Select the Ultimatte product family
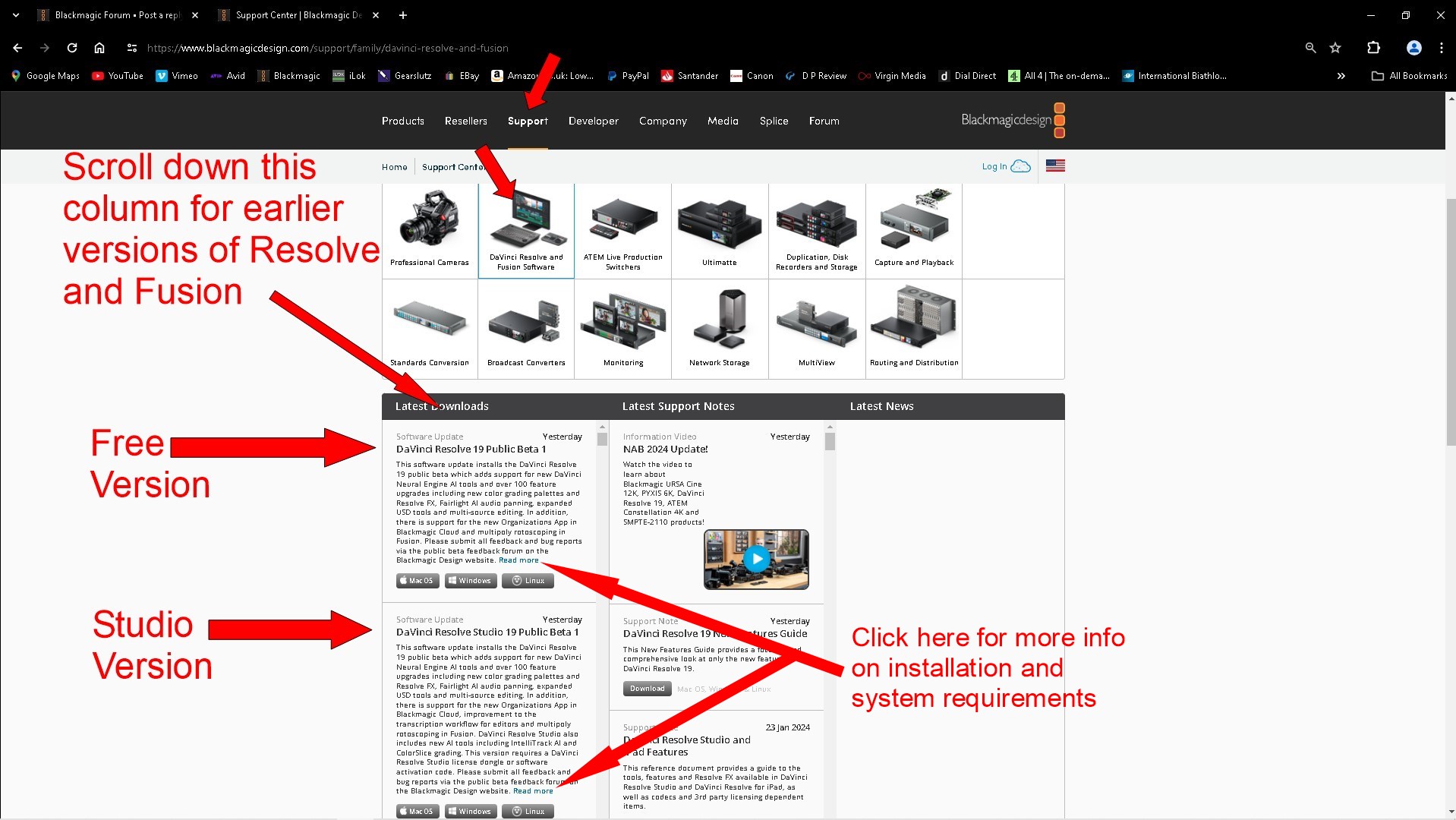This screenshot has width=1456, height=820. tap(720, 230)
